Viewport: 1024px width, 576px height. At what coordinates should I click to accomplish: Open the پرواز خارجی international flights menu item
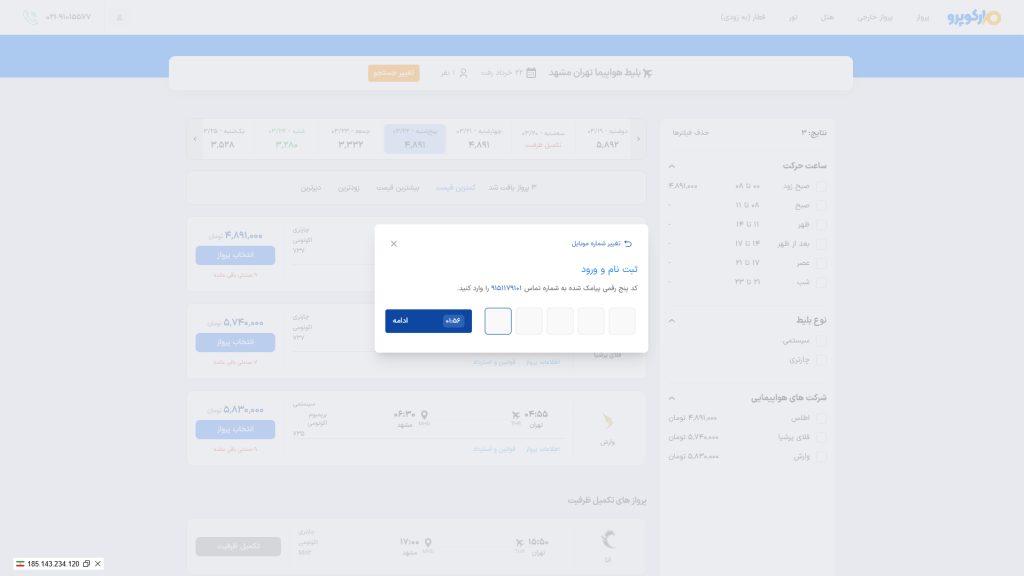pos(874,18)
